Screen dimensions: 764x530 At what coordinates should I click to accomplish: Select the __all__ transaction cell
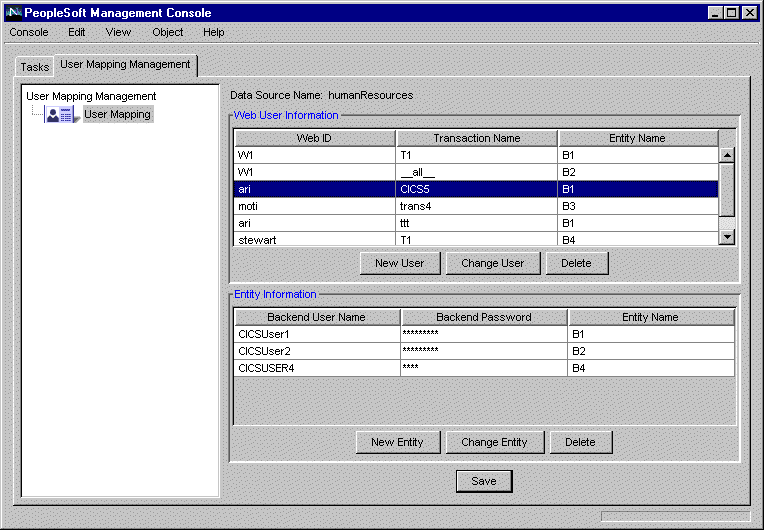(477, 172)
